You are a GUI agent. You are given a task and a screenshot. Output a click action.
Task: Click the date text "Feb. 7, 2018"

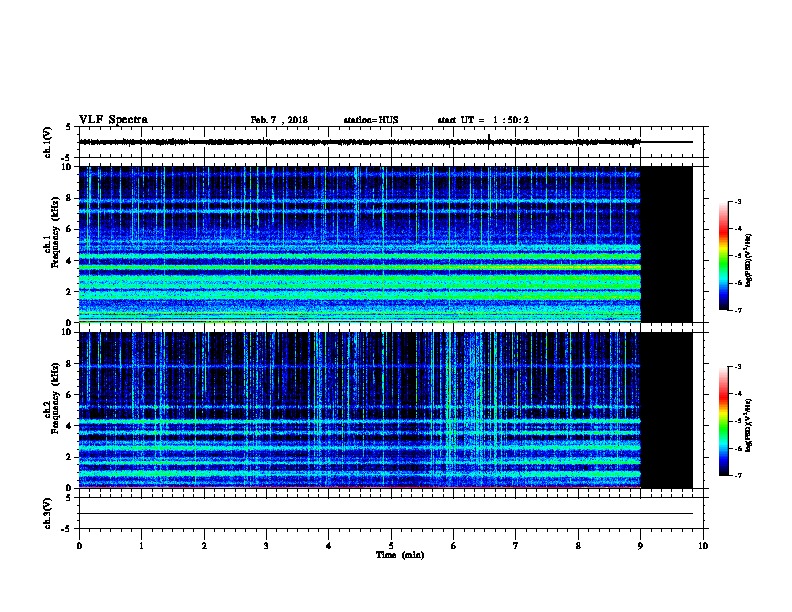[279, 120]
